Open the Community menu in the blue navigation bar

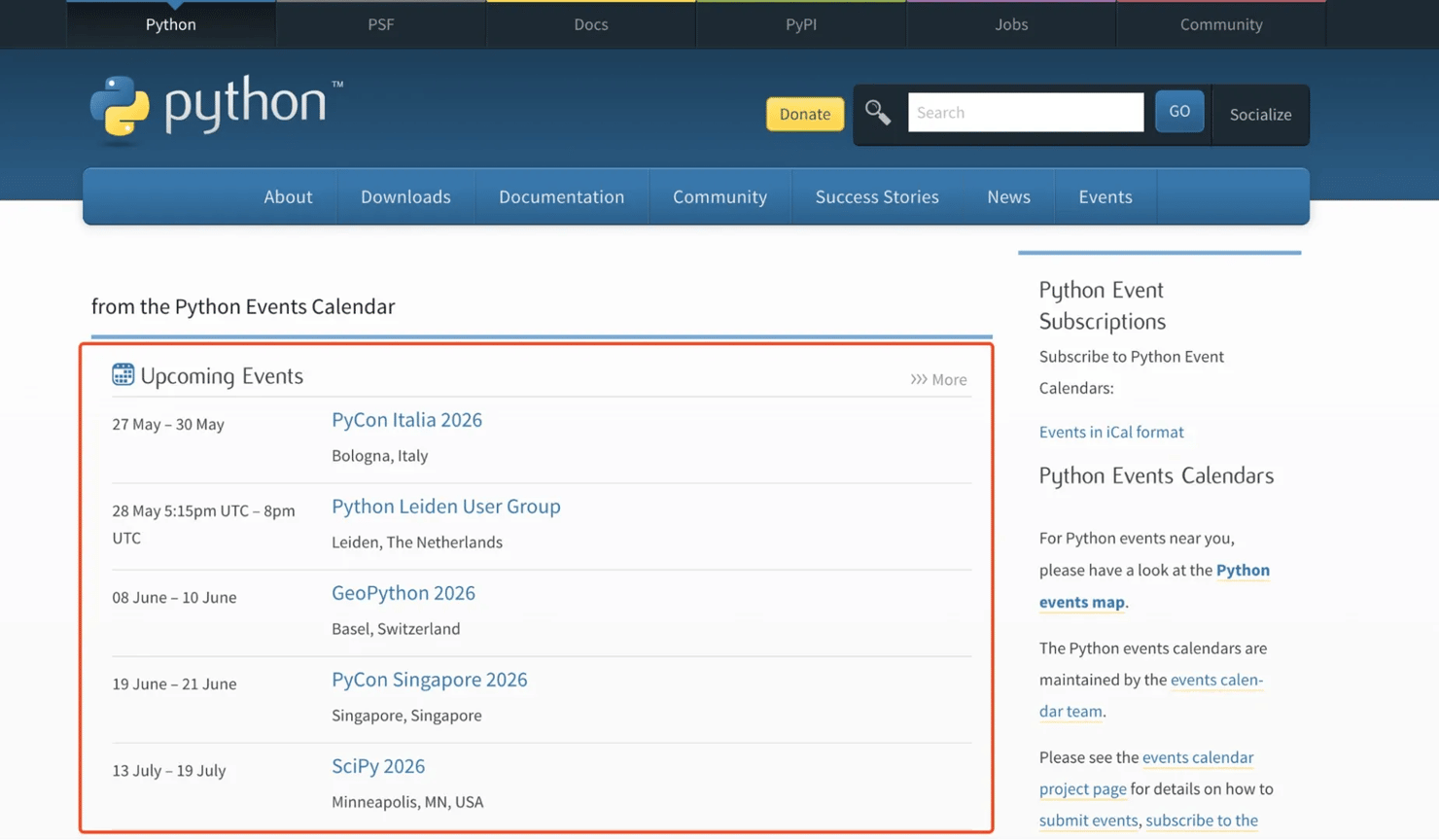(x=719, y=196)
